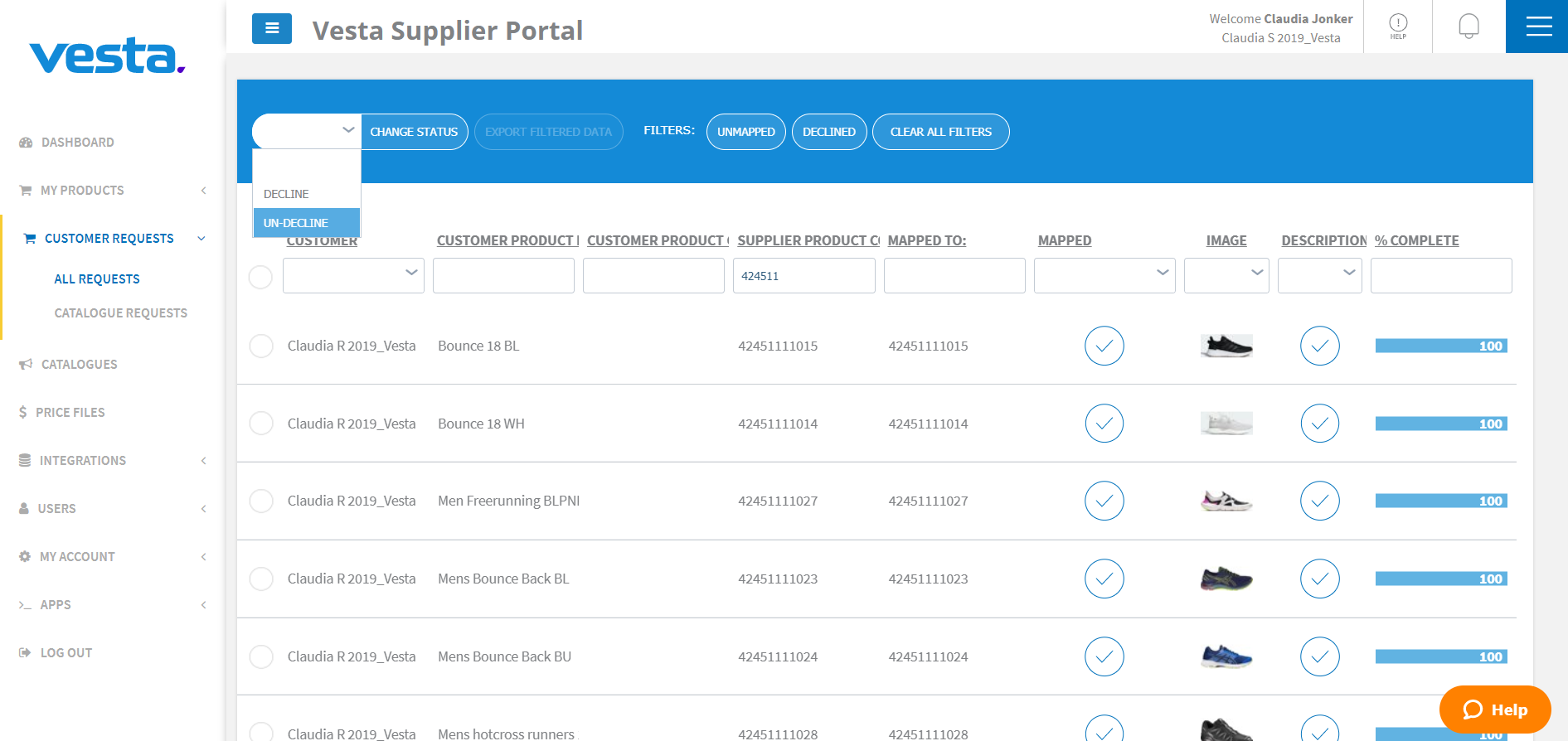Image resolution: width=1568 pixels, height=741 pixels.
Task: Expand My Products submenu chevron
Action: point(203,191)
